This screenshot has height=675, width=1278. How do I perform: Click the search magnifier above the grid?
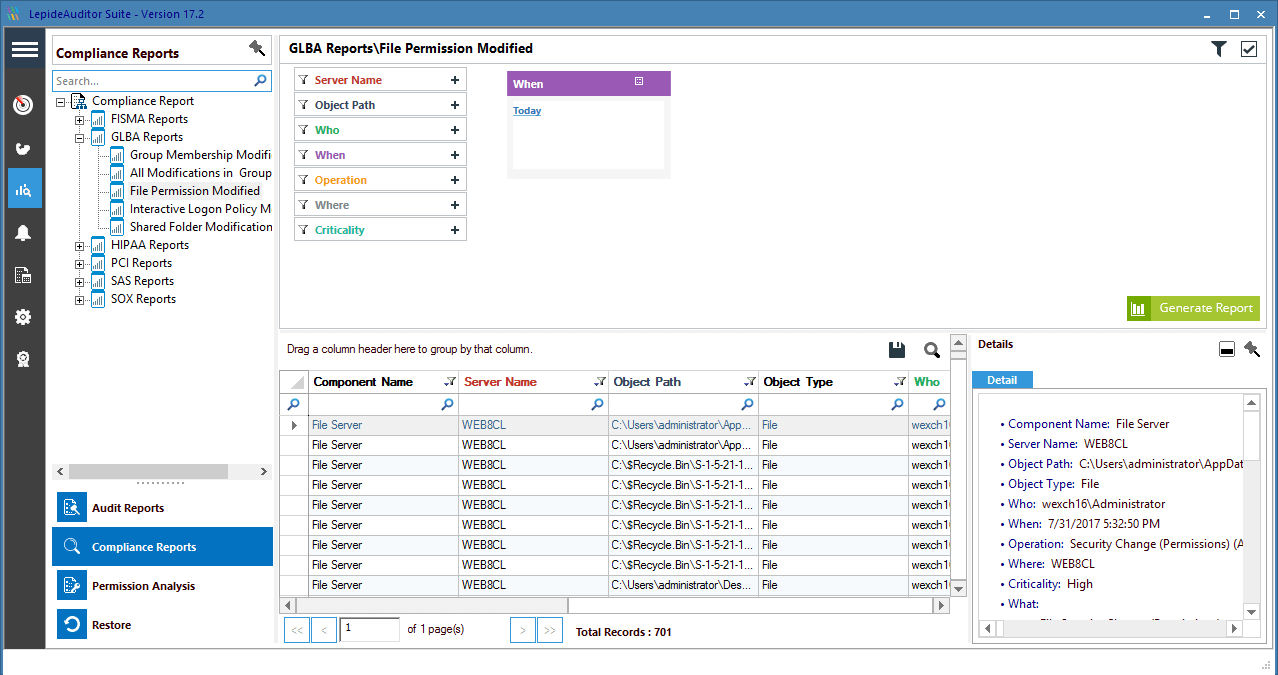932,350
